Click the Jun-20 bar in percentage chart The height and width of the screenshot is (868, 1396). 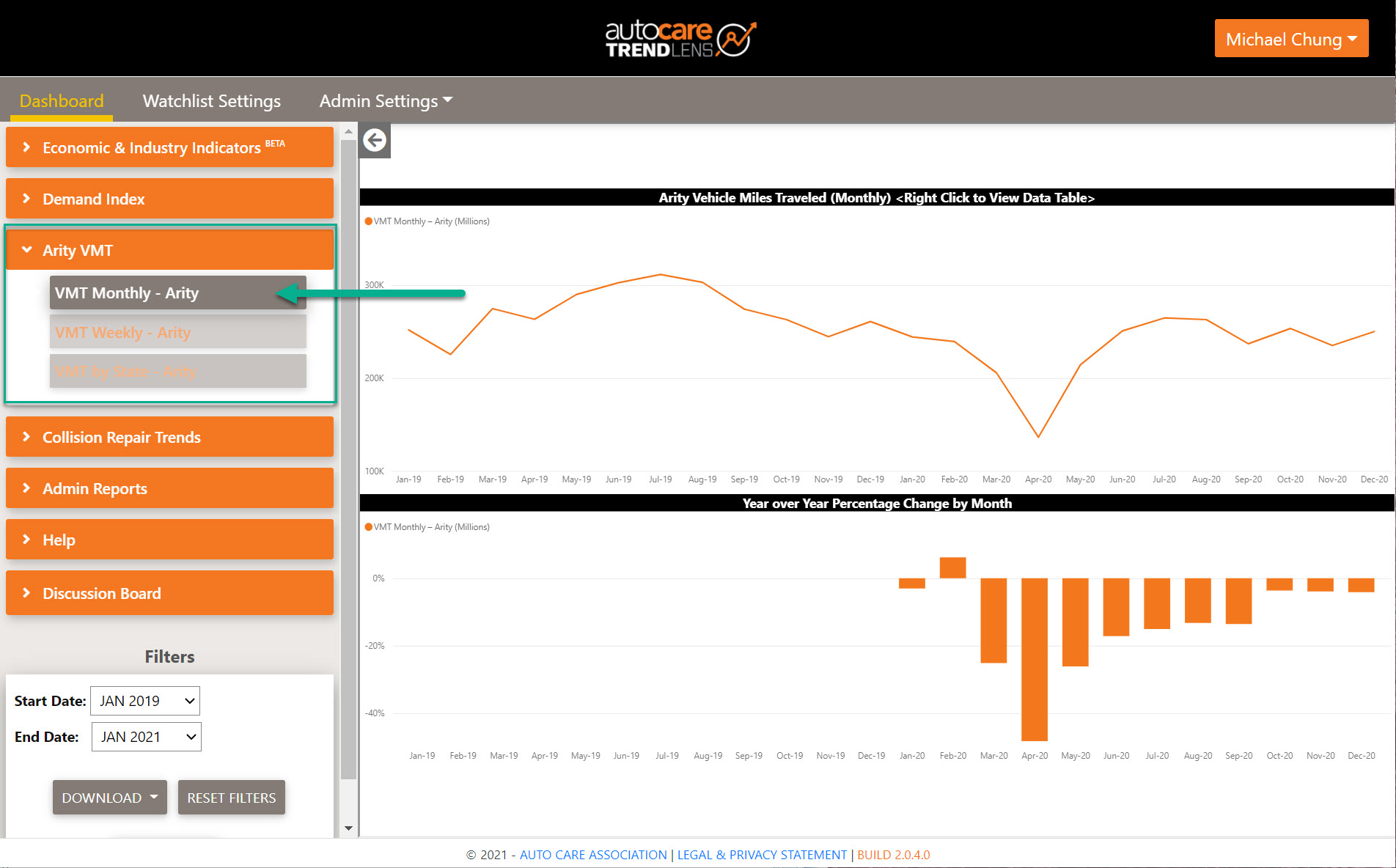1117,607
